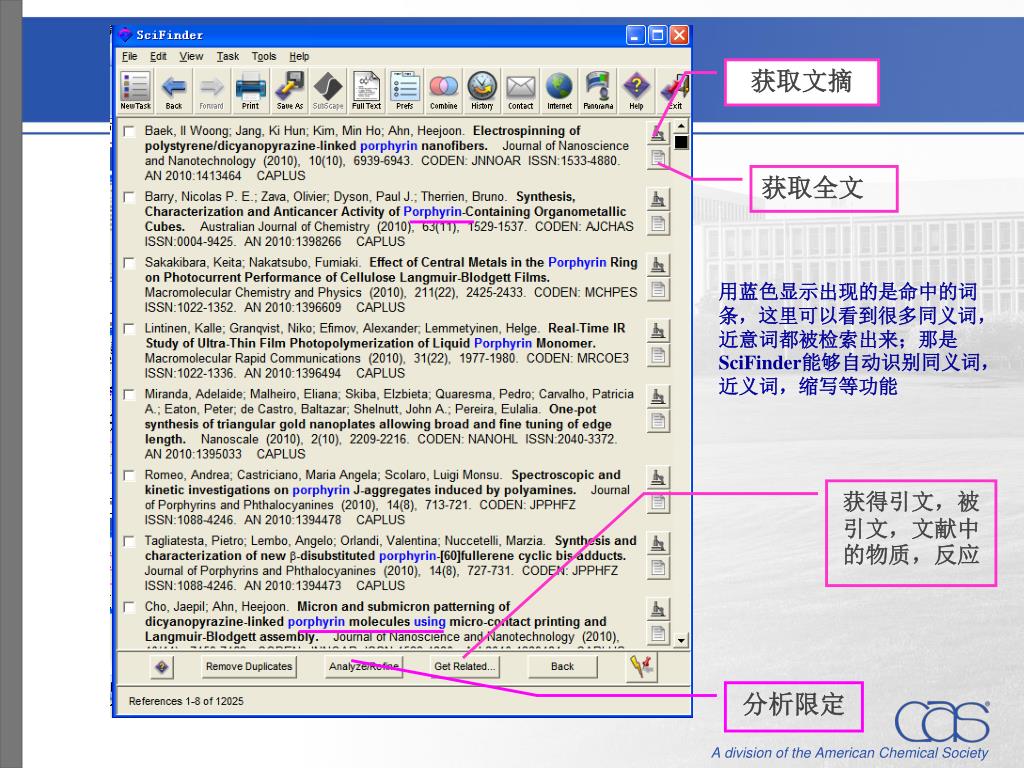Click the SubScape toolbar icon

tap(328, 91)
